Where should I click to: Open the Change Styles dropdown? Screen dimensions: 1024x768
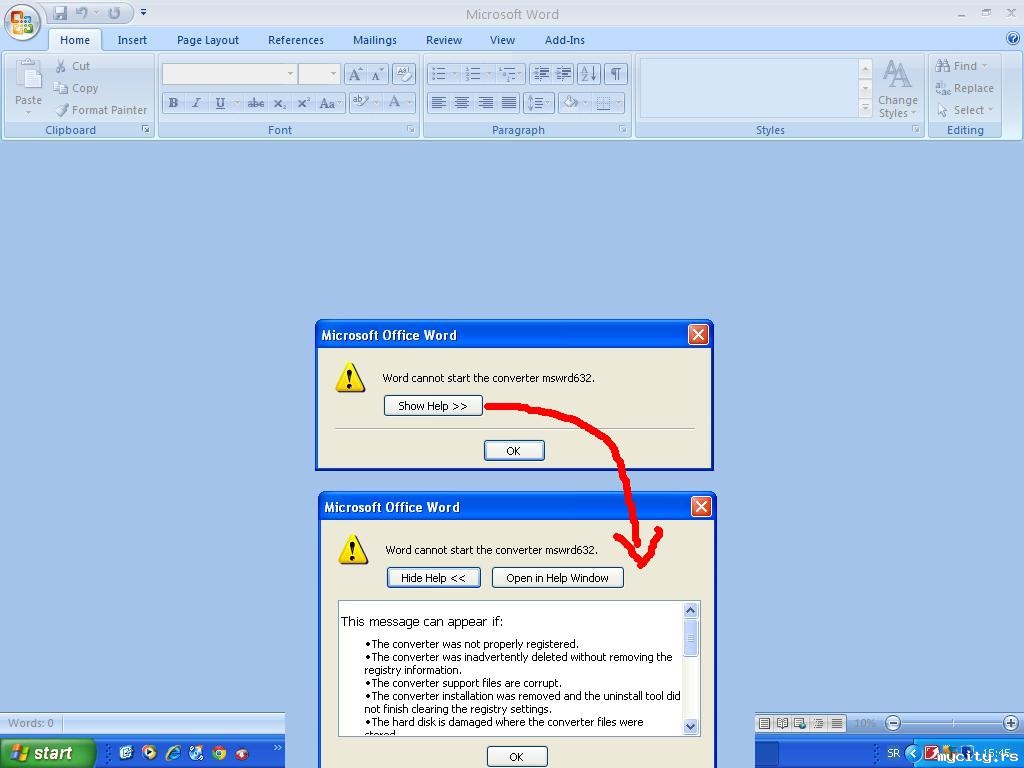pyautogui.click(x=898, y=89)
